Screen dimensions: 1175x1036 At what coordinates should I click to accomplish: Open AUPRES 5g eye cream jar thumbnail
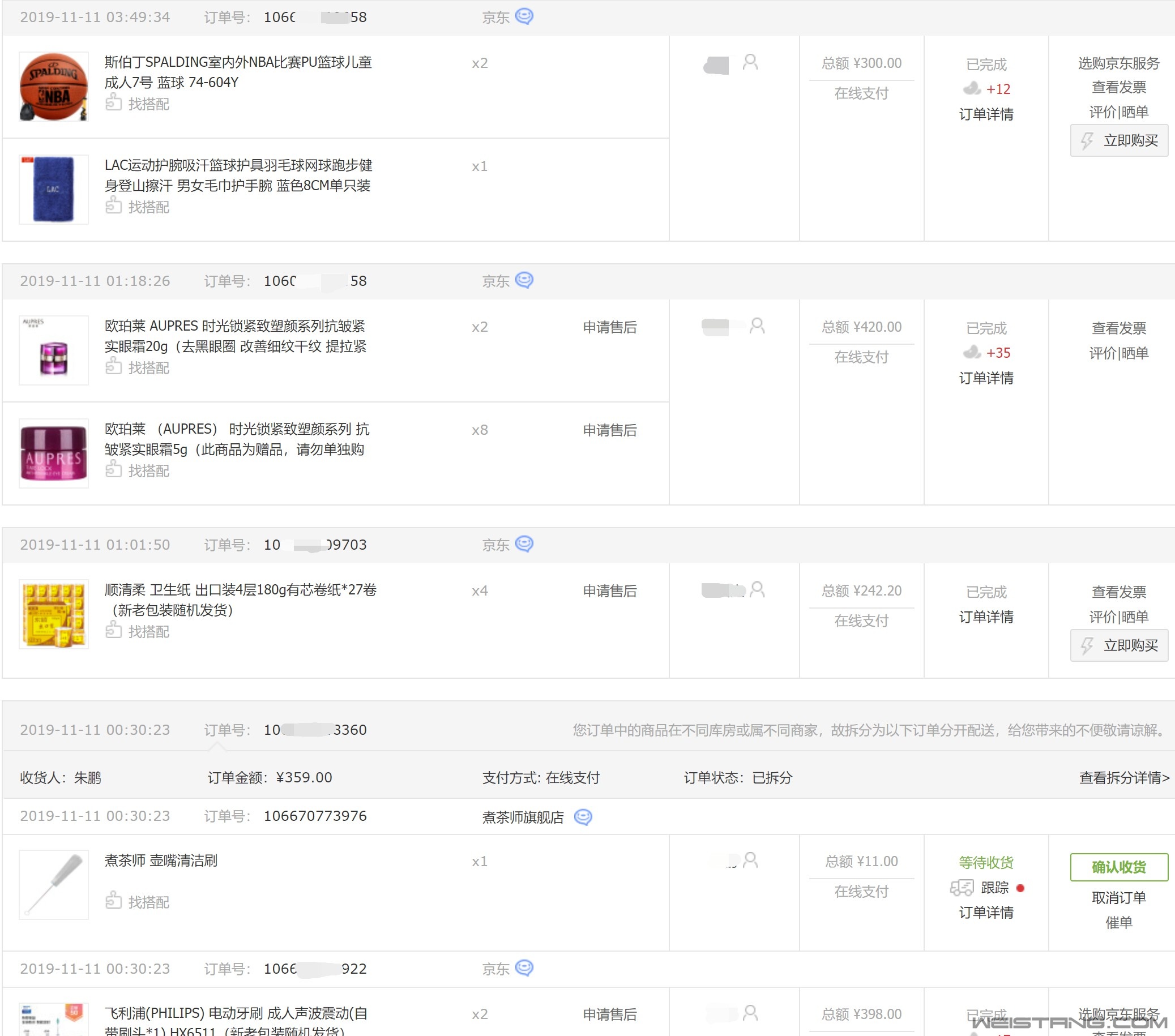[x=53, y=453]
